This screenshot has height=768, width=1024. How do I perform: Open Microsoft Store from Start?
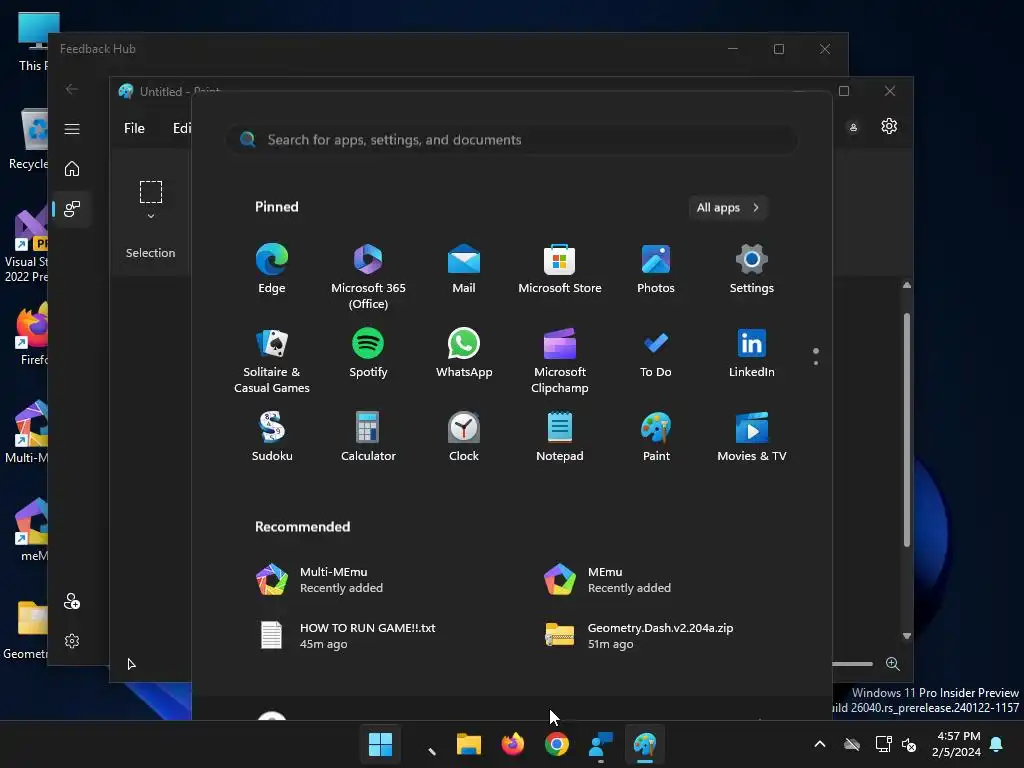pos(560,269)
